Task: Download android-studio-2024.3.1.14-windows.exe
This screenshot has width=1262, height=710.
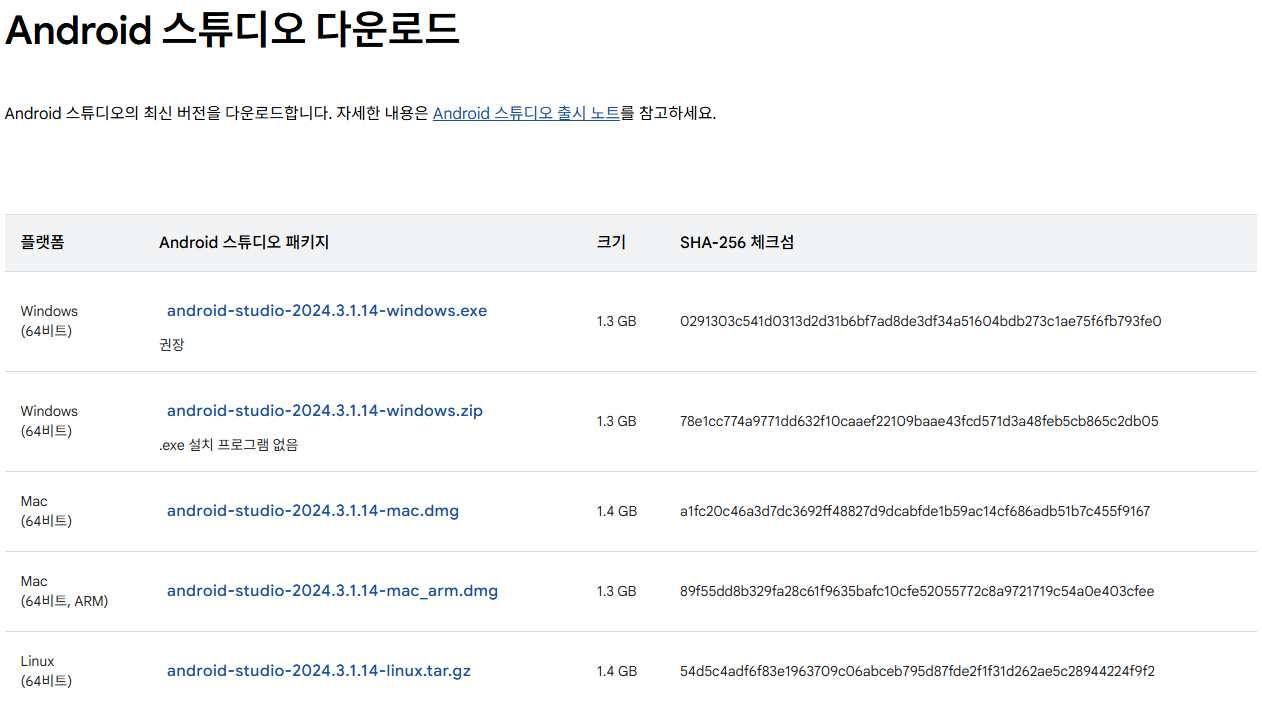Action: (x=327, y=311)
